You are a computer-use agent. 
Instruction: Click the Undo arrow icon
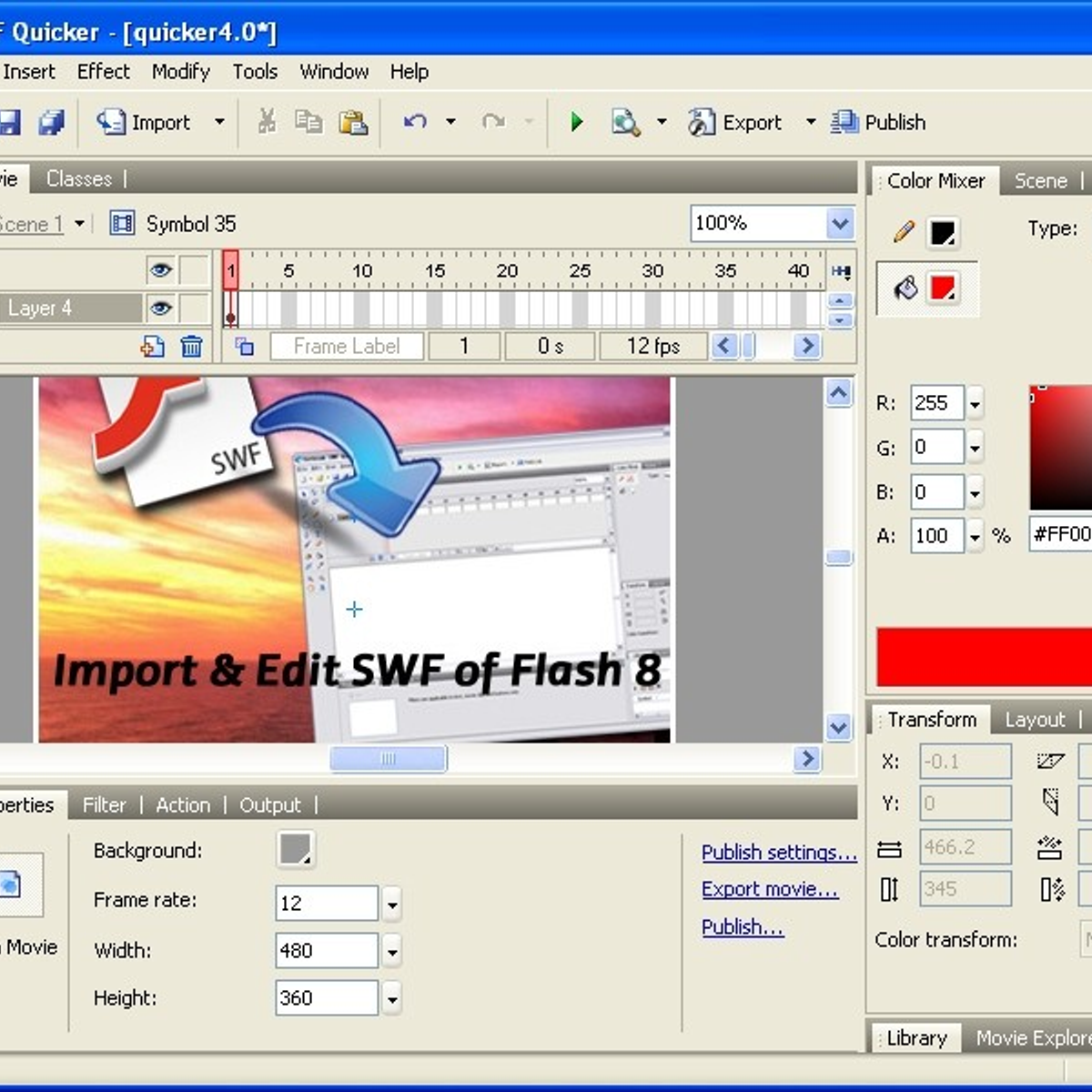[x=415, y=122]
